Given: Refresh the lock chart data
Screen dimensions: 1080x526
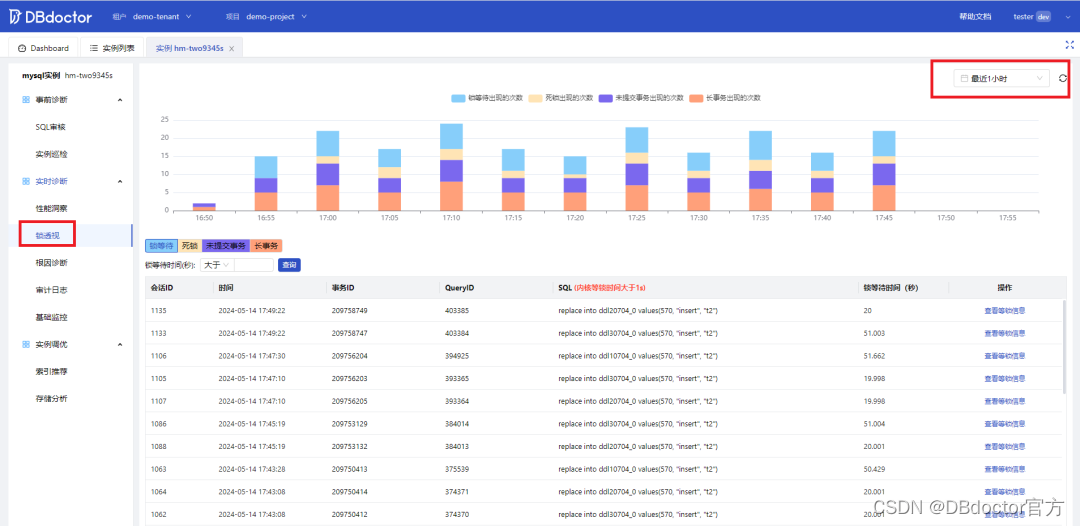Looking at the screenshot, I should click(1063, 78).
